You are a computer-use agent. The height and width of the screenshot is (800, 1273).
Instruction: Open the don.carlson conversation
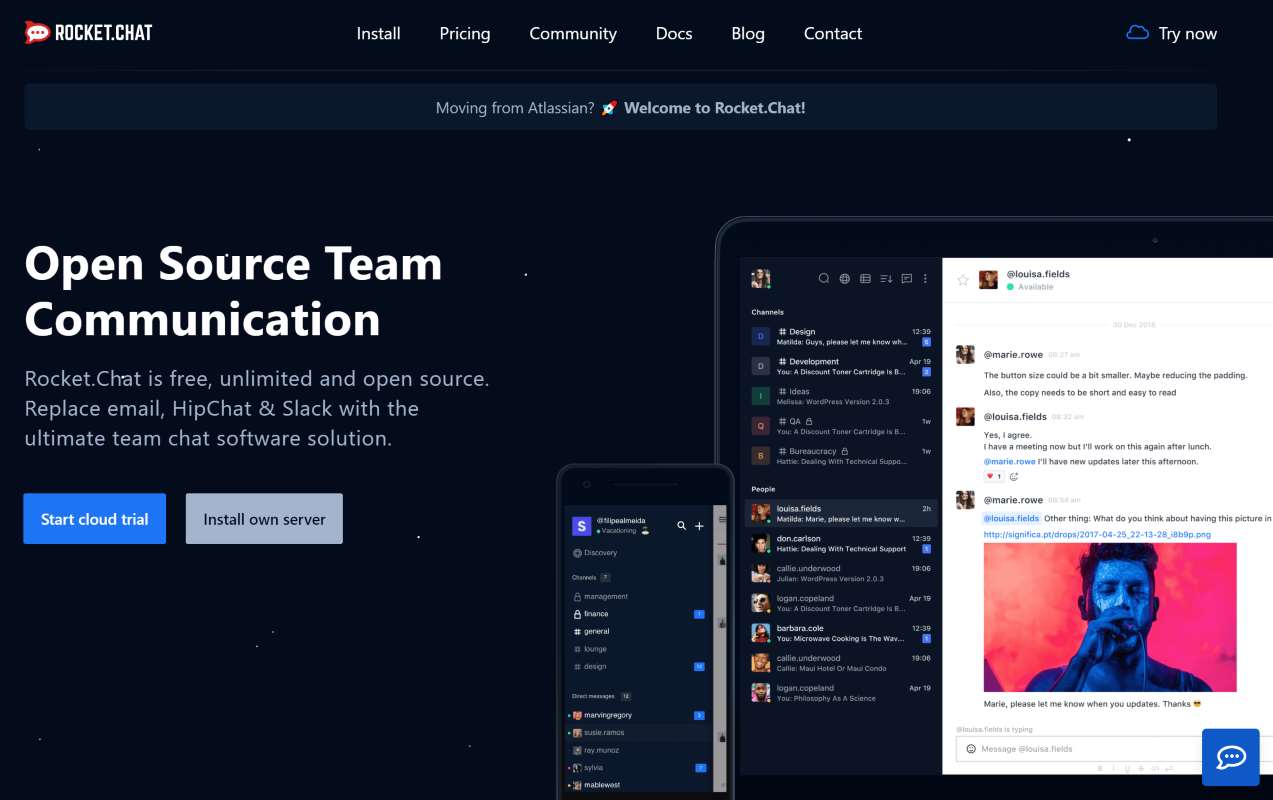842,543
